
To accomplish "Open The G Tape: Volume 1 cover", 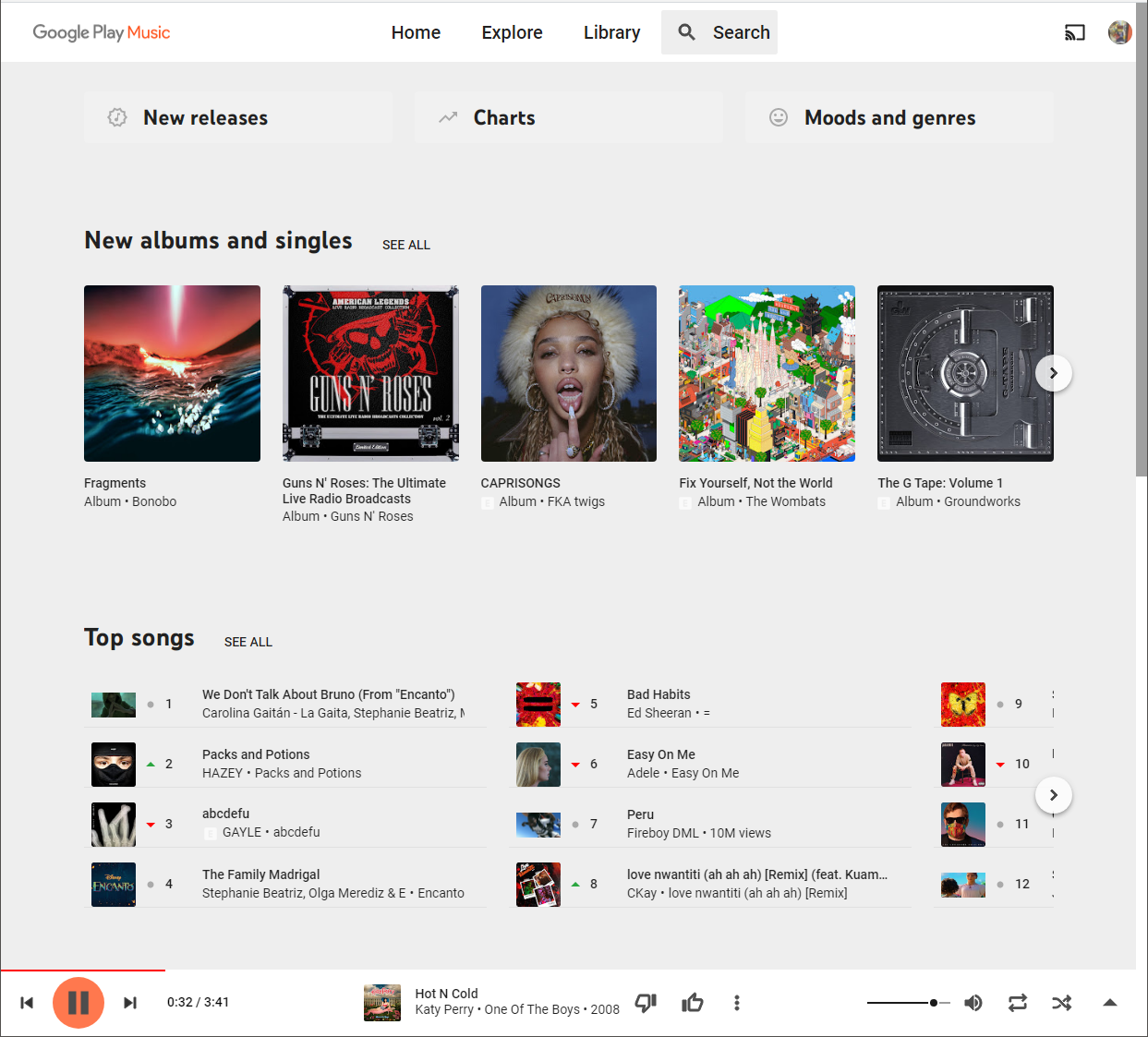I will [x=965, y=373].
